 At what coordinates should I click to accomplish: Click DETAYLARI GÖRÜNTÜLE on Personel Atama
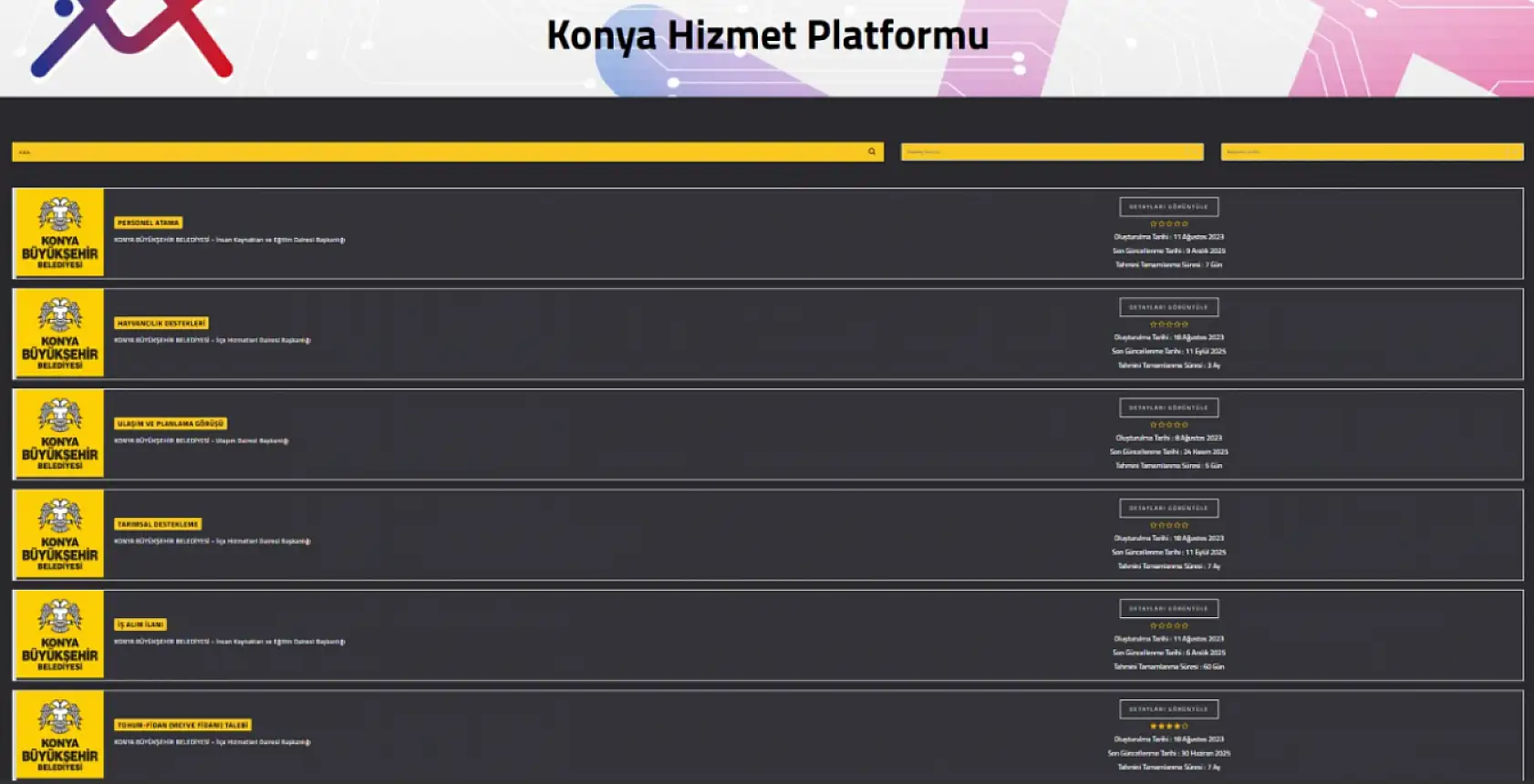[x=1169, y=206]
